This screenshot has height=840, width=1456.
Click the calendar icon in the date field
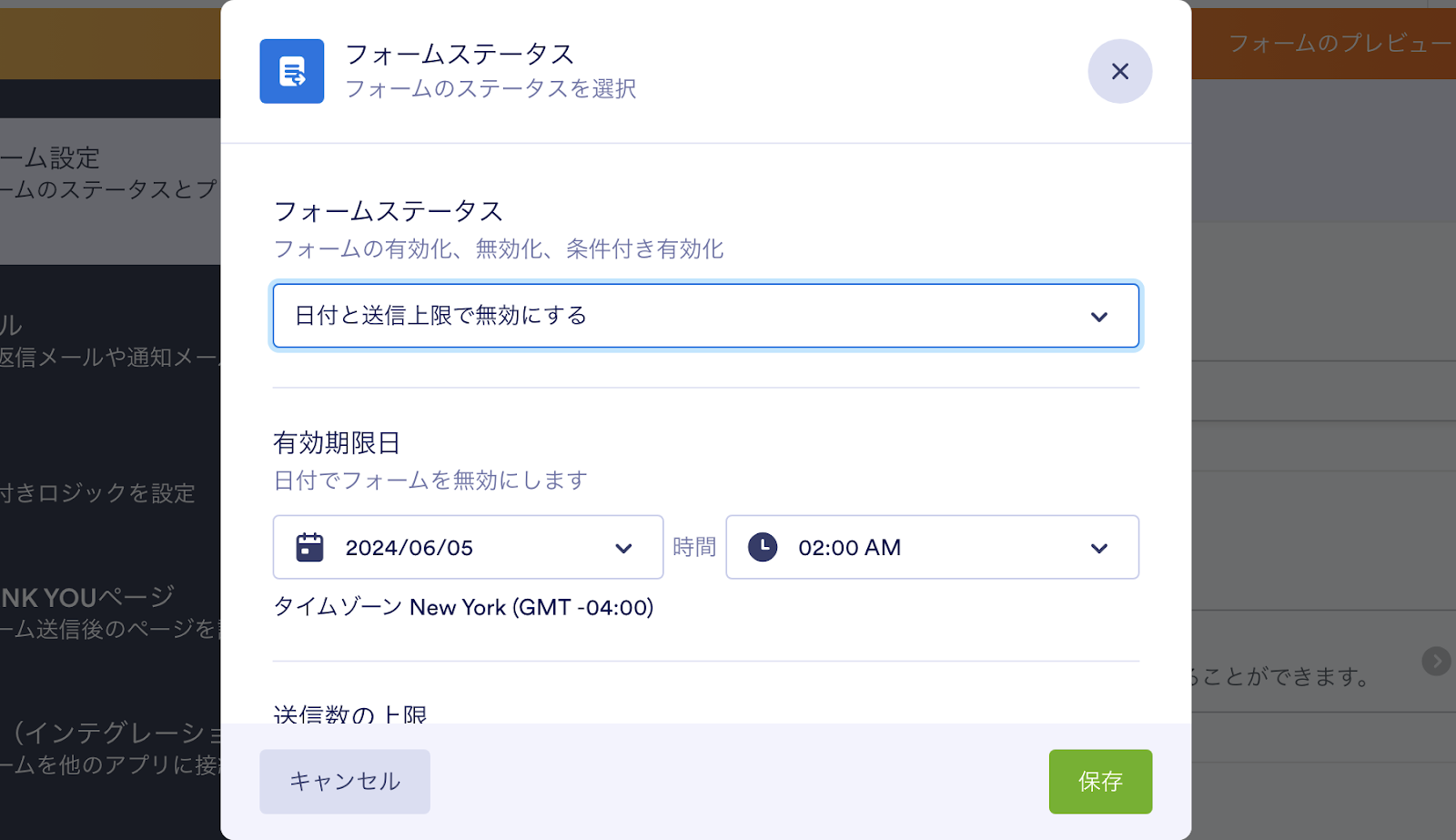309,547
